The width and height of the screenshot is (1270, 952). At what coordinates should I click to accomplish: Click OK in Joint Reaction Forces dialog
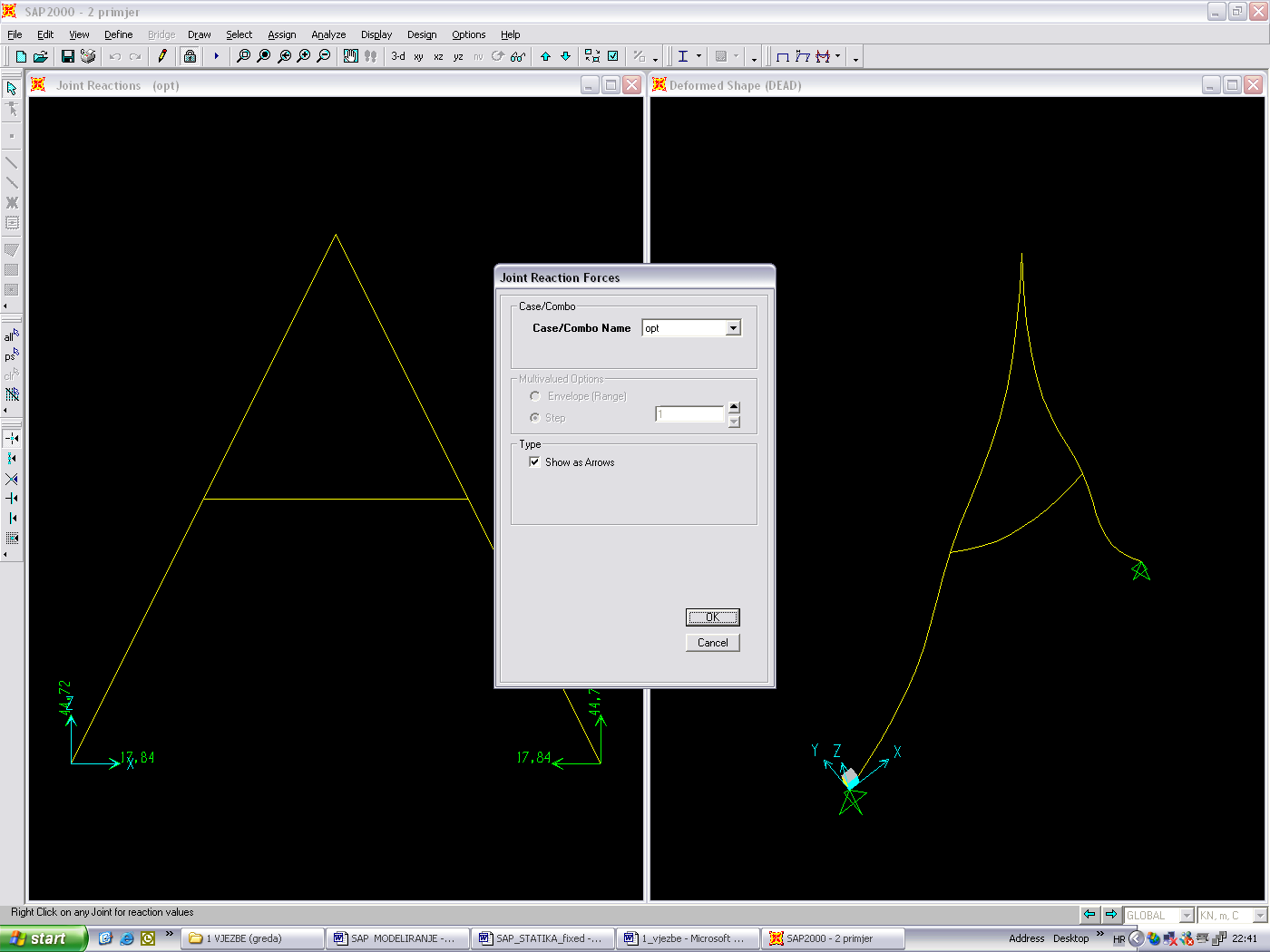(713, 617)
